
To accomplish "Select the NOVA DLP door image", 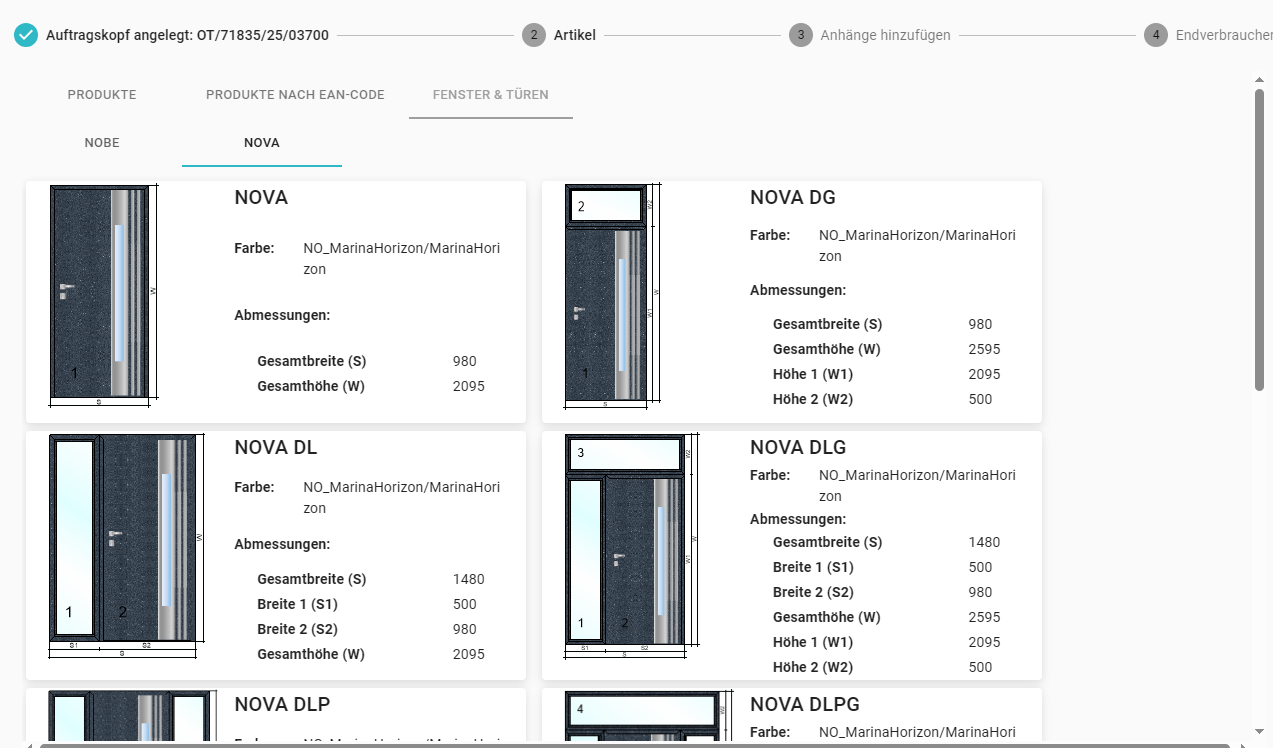I will coord(132,717).
